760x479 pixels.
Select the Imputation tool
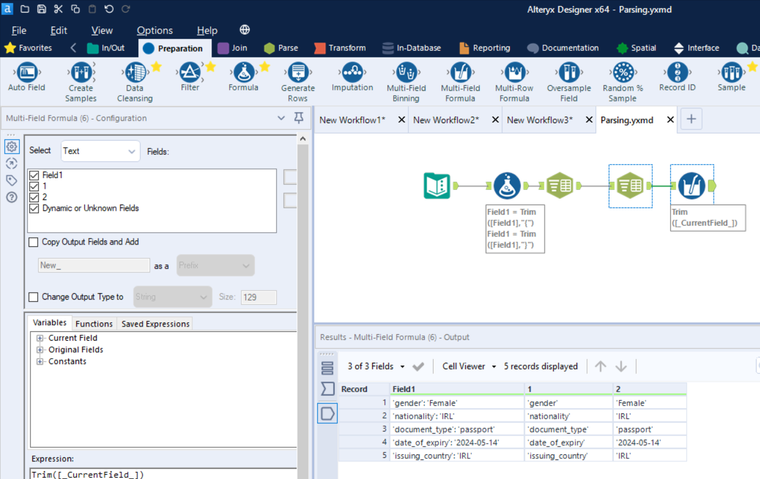352,78
